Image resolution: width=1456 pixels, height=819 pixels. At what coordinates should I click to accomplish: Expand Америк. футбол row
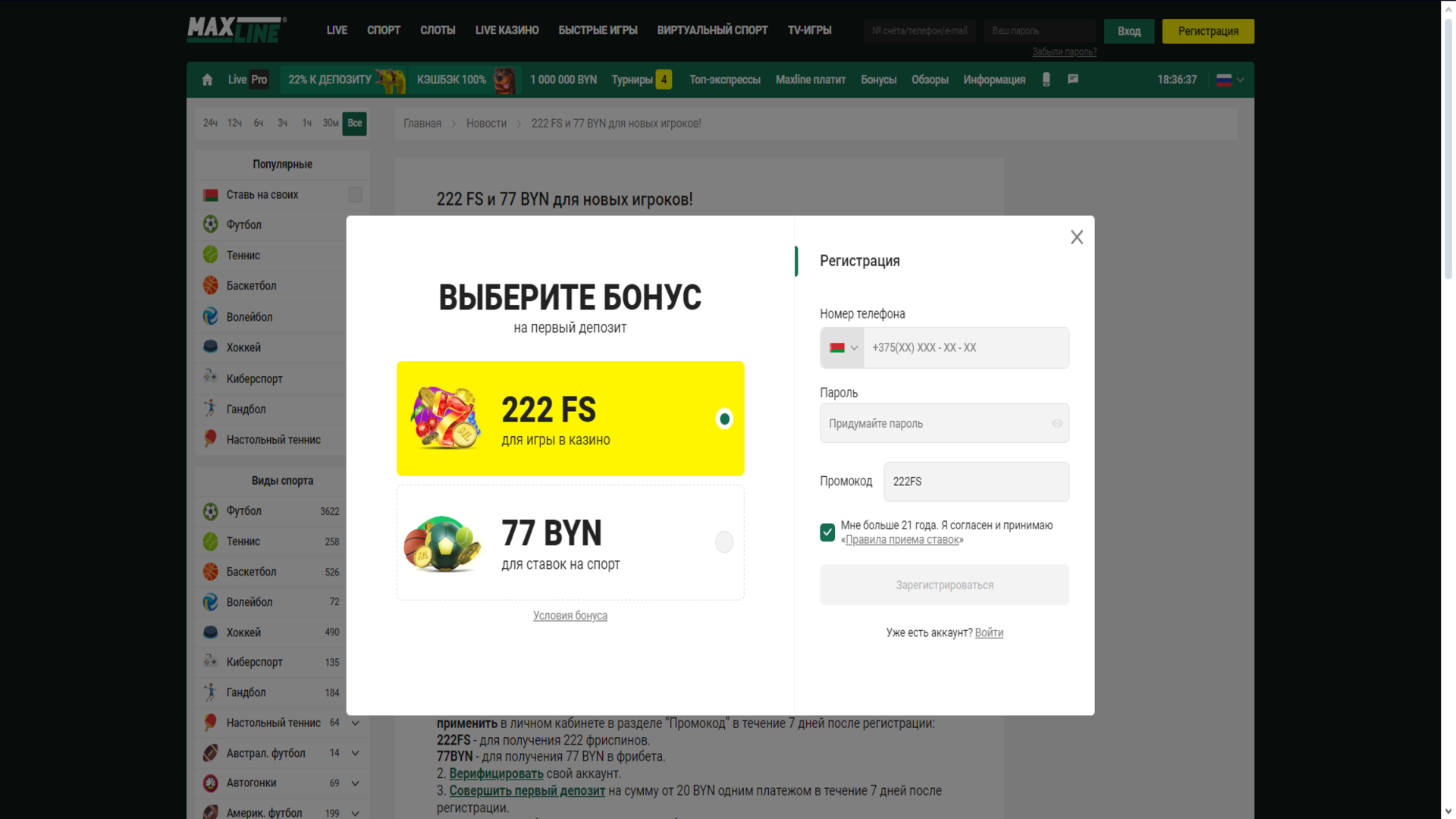355,813
